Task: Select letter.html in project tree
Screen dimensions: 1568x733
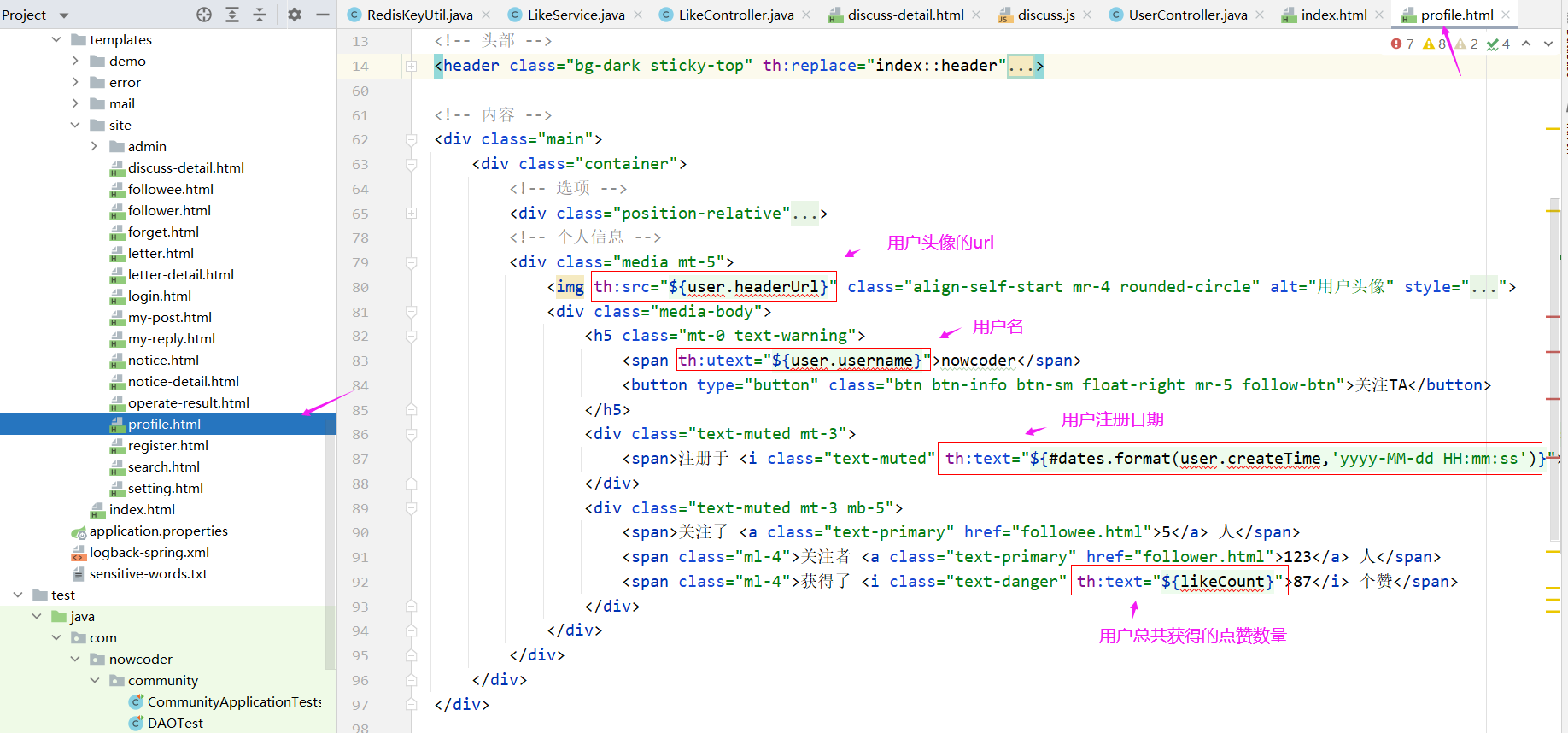Action: click(x=161, y=253)
